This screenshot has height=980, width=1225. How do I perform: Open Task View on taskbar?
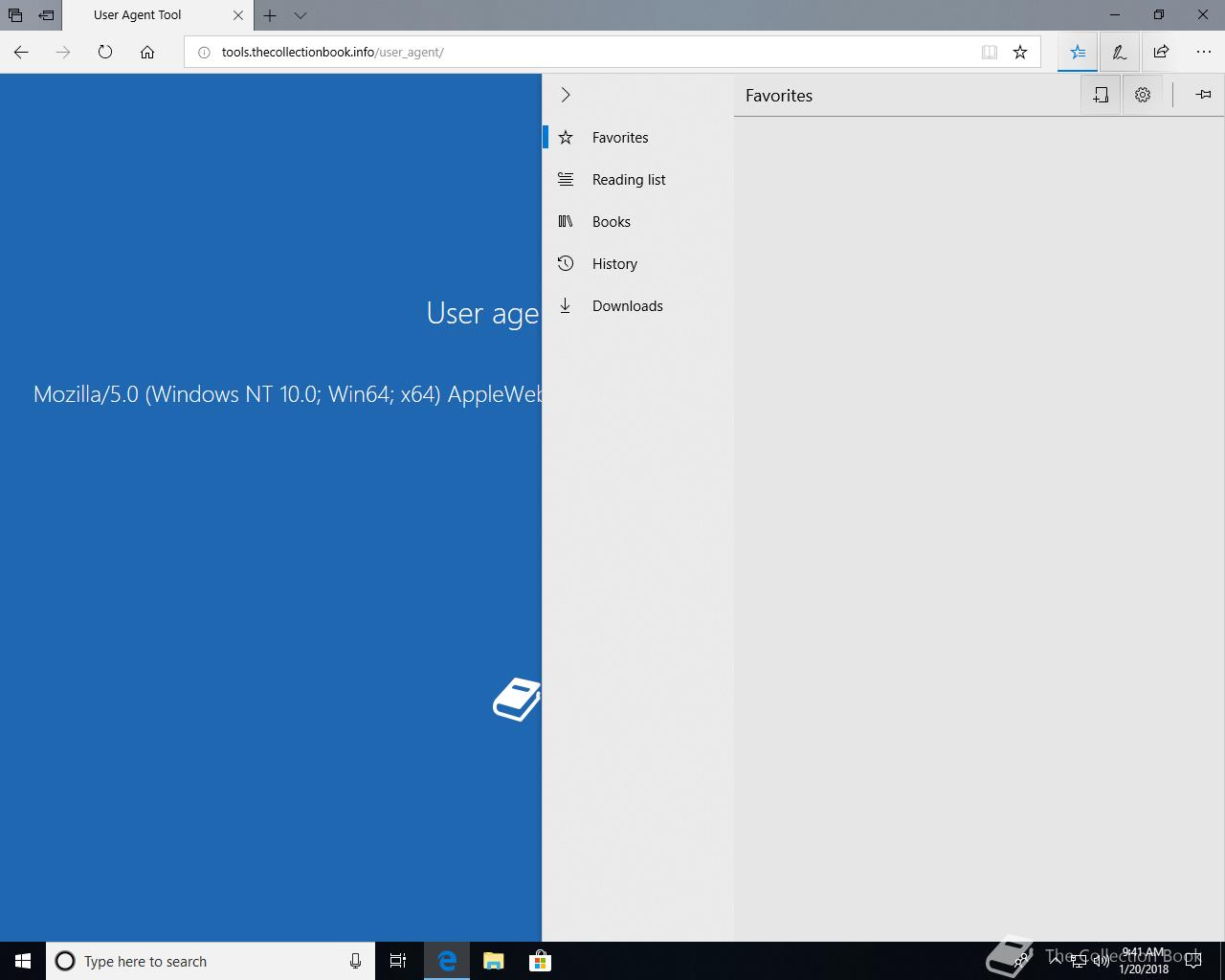[398, 961]
